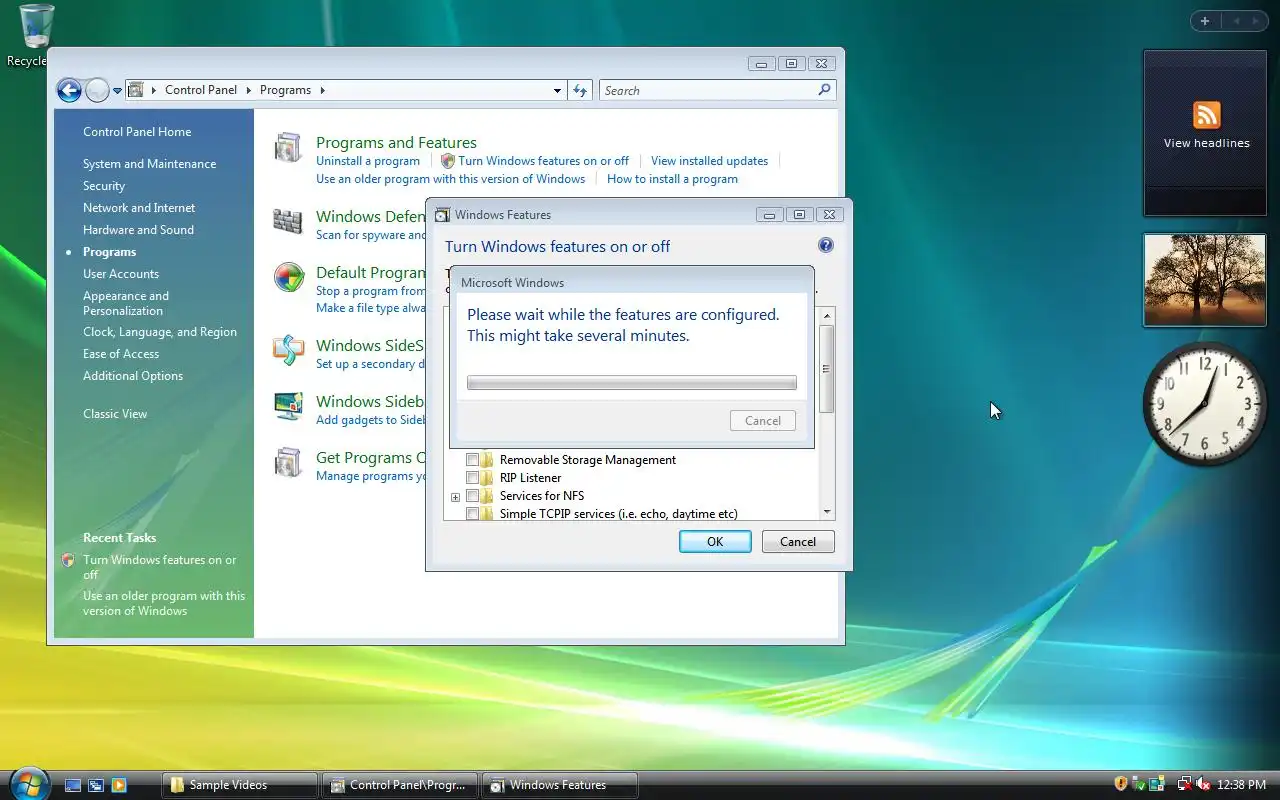Click How to install a program link
The width and height of the screenshot is (1280, 800).
(672, 179)
